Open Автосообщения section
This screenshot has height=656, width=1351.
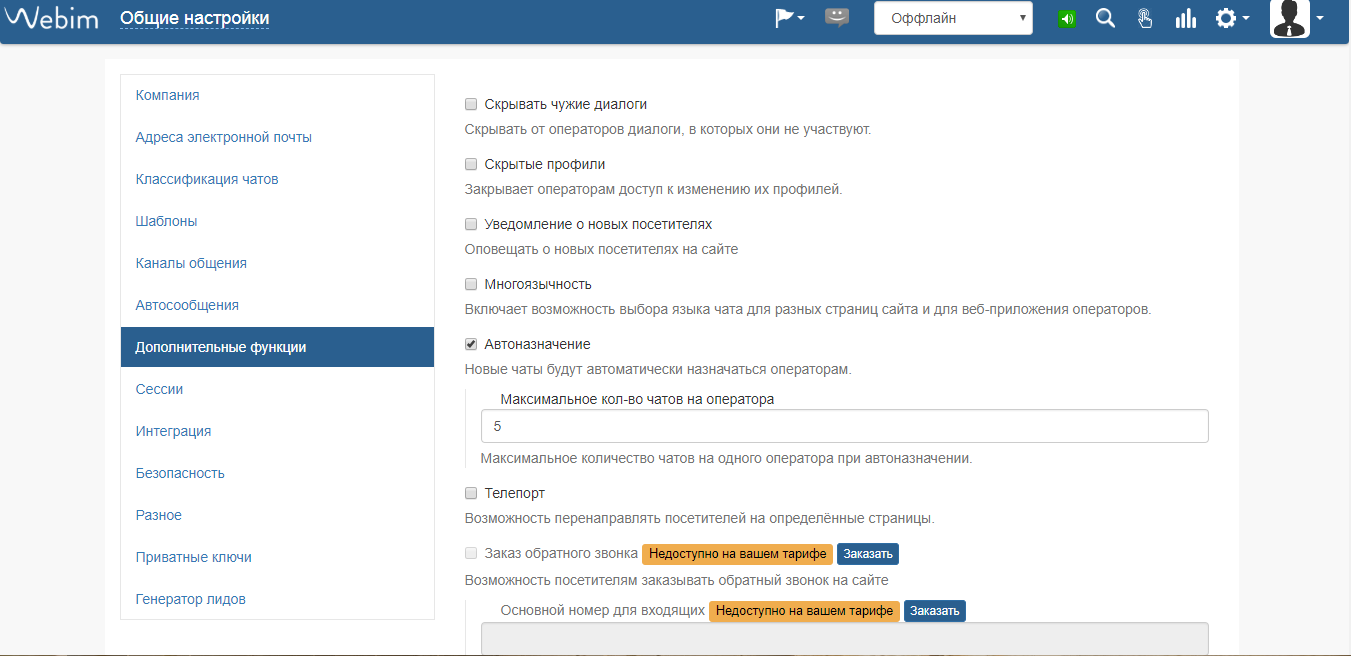tap(278, 305)
